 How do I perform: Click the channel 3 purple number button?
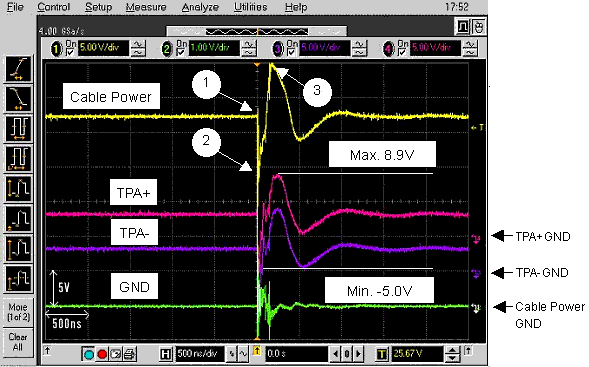(x=278, y=49)
